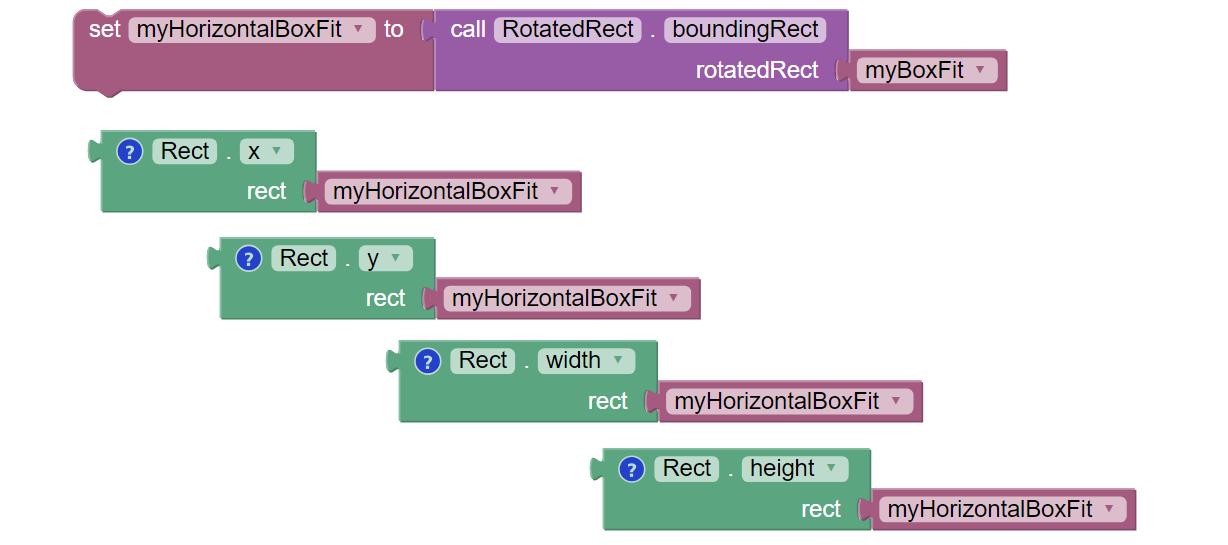
Task: Click the rotatedRect parameter label
Action: (x=757, y=71)
